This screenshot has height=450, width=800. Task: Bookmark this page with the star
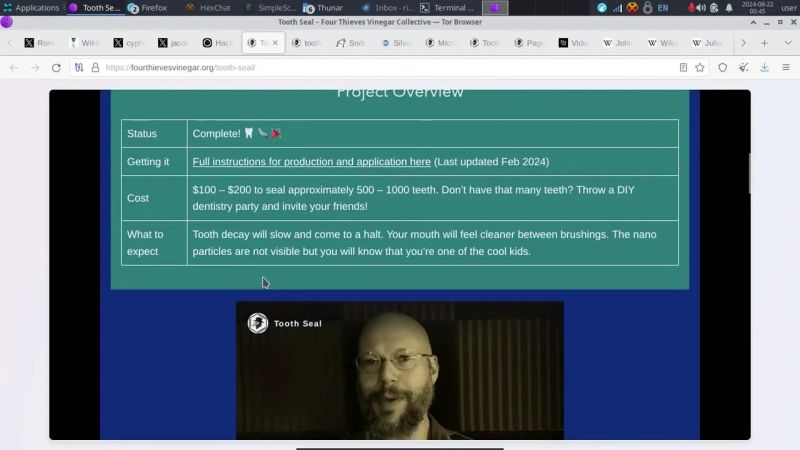[x=700, y=67]
